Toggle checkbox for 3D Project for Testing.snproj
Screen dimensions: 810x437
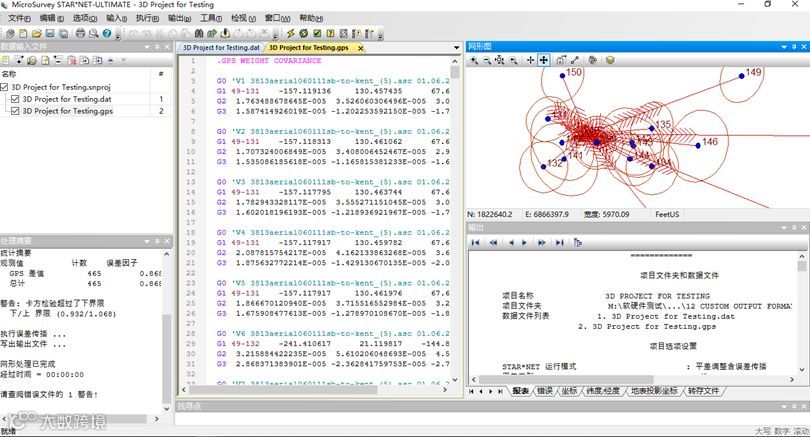tap(5, 87)
